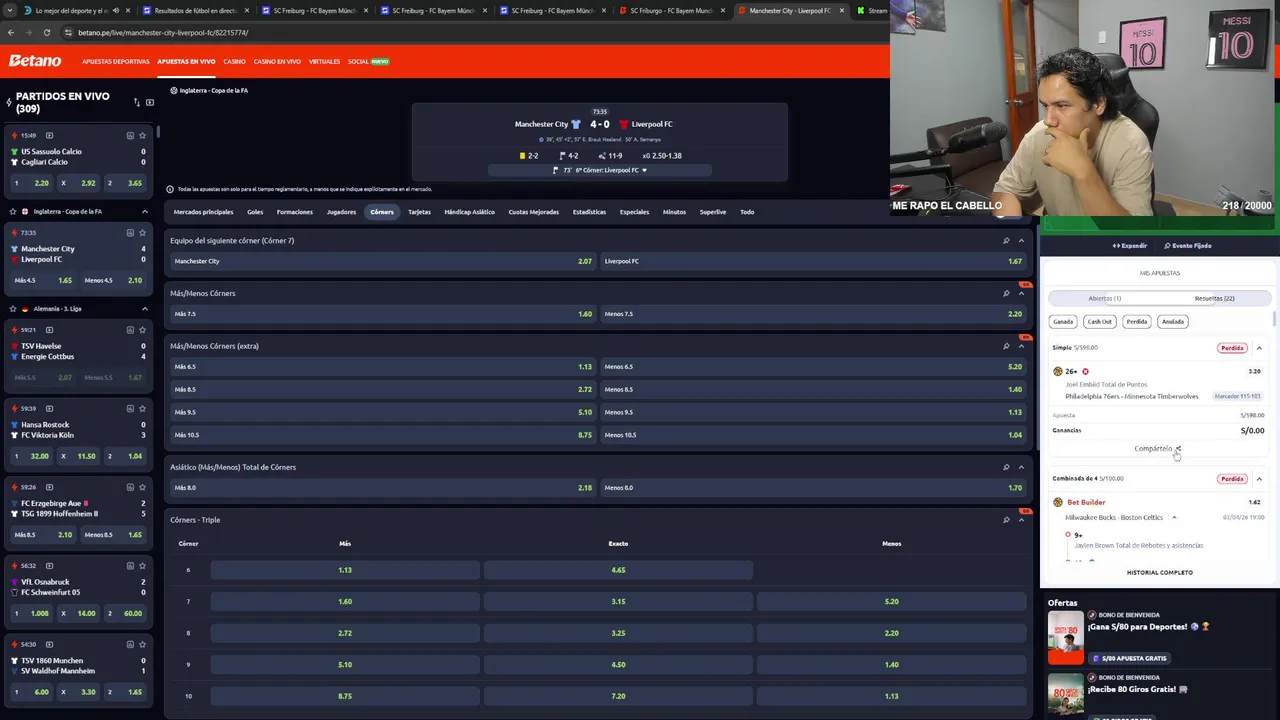Favorite the Alemania - 3. Liga league star
The image size is (1280, 720).
pos(12,308)
